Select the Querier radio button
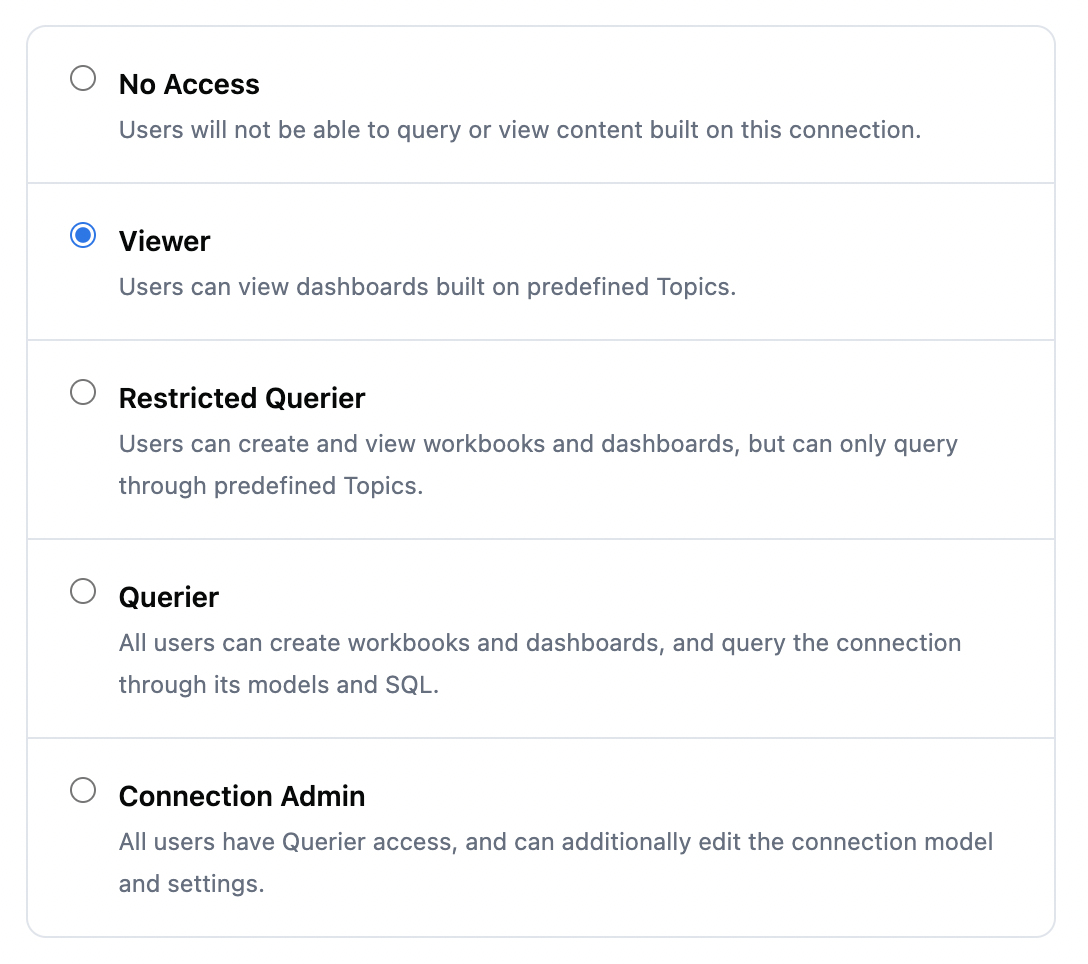Screen dimensions: 1088x964 point(83,591)
